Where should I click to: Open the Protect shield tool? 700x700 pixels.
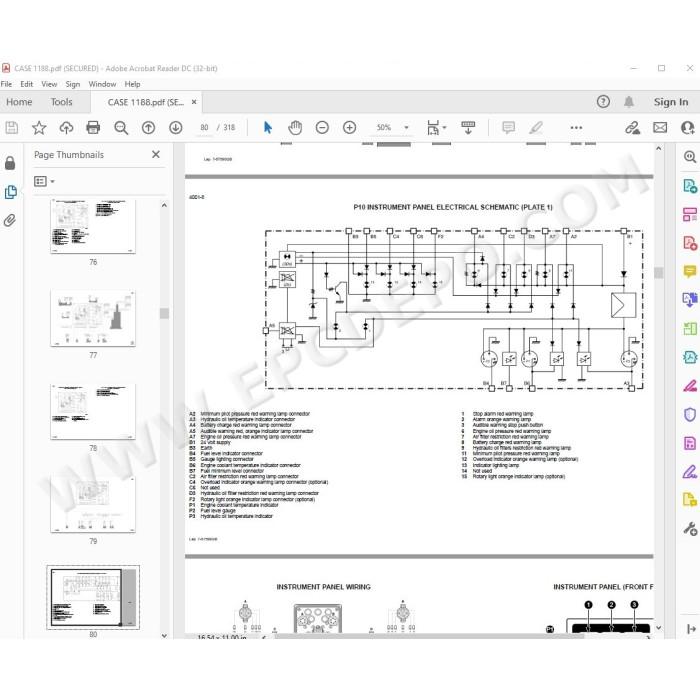click(x=690, y=415)
